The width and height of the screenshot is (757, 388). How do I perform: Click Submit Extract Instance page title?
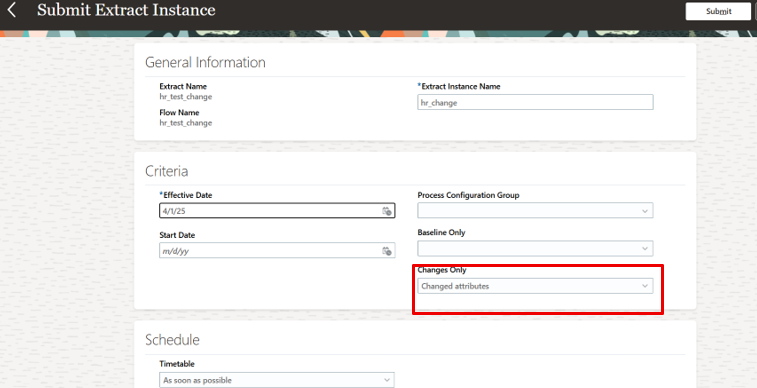(x=126, y=10)
